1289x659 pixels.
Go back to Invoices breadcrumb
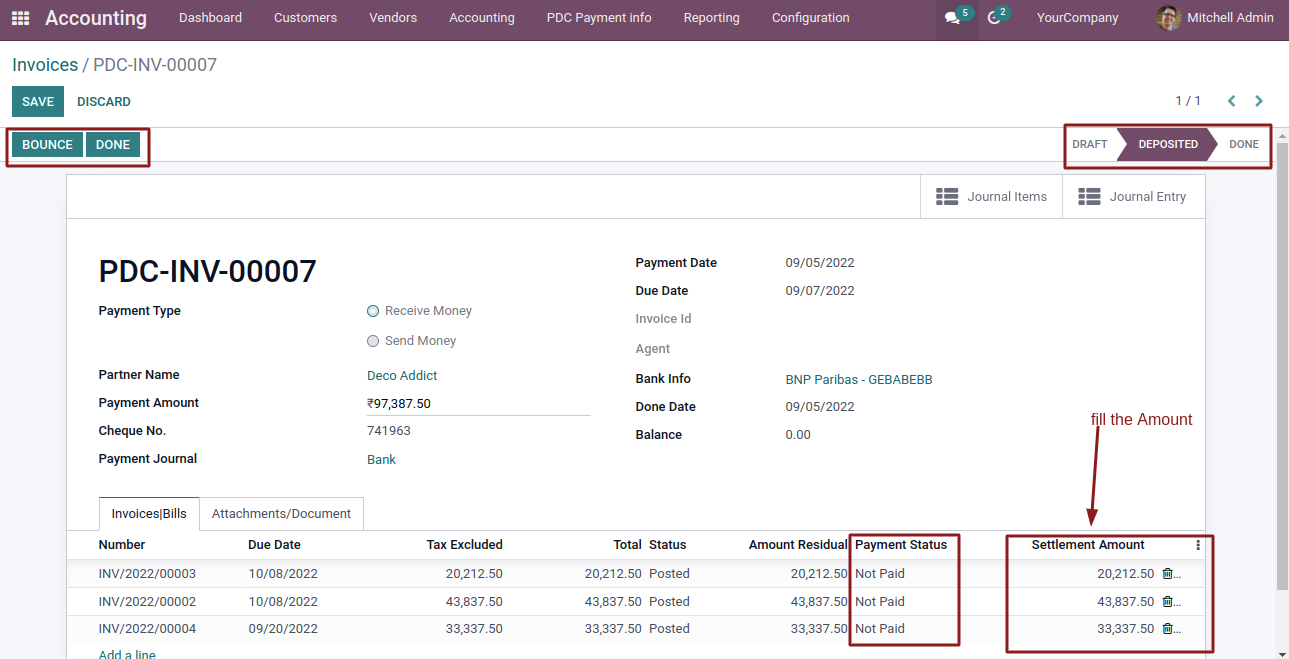pyautogui.click(x=45, y=65)
